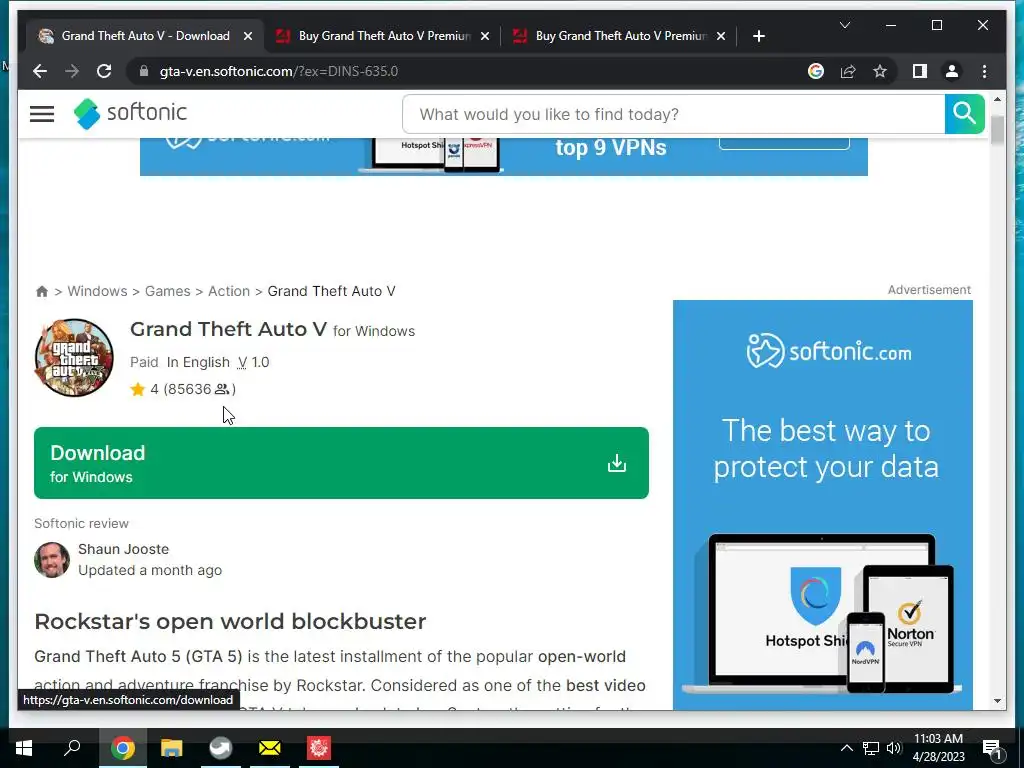Viewport: 1024px width, 768px height.
Task: Open taskbar search magnifier
Action: (x=72, y=748)
